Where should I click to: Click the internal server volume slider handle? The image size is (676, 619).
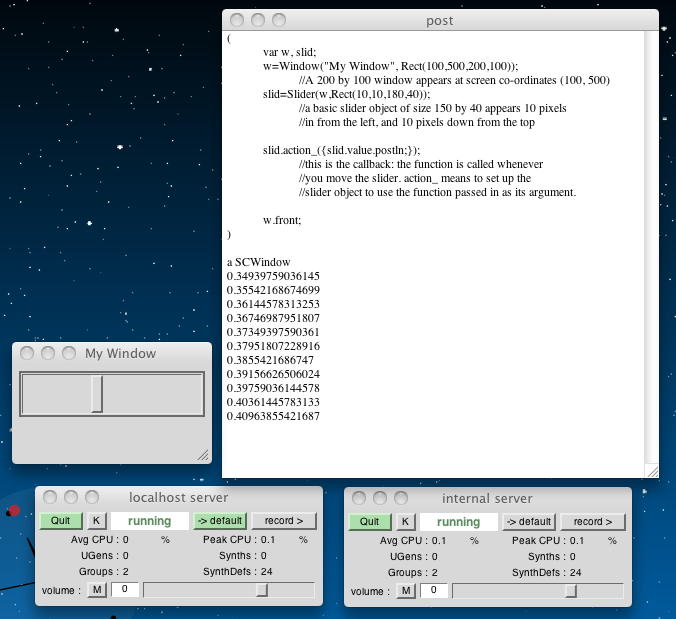point(570,590)
